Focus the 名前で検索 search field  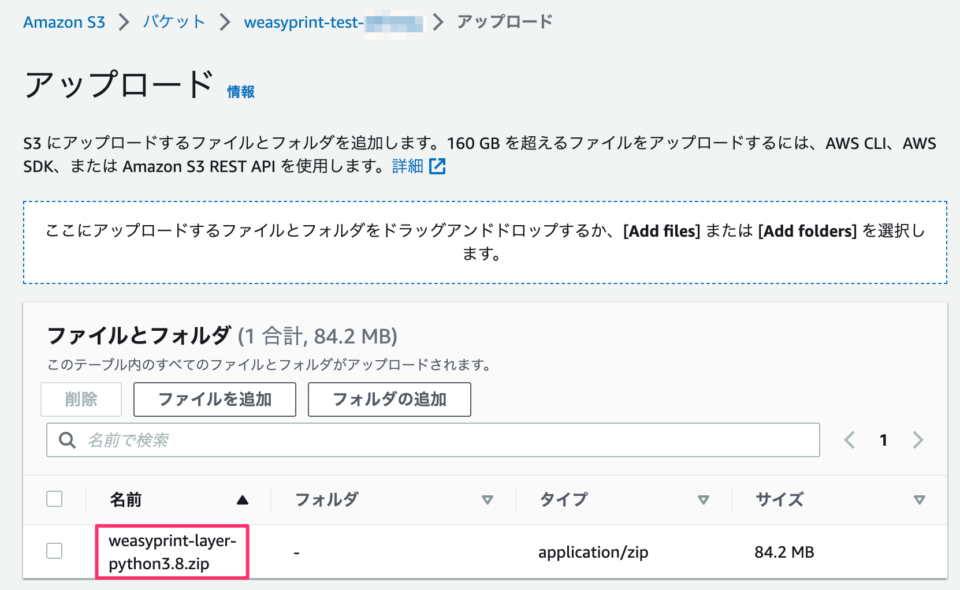coord(433,440)
